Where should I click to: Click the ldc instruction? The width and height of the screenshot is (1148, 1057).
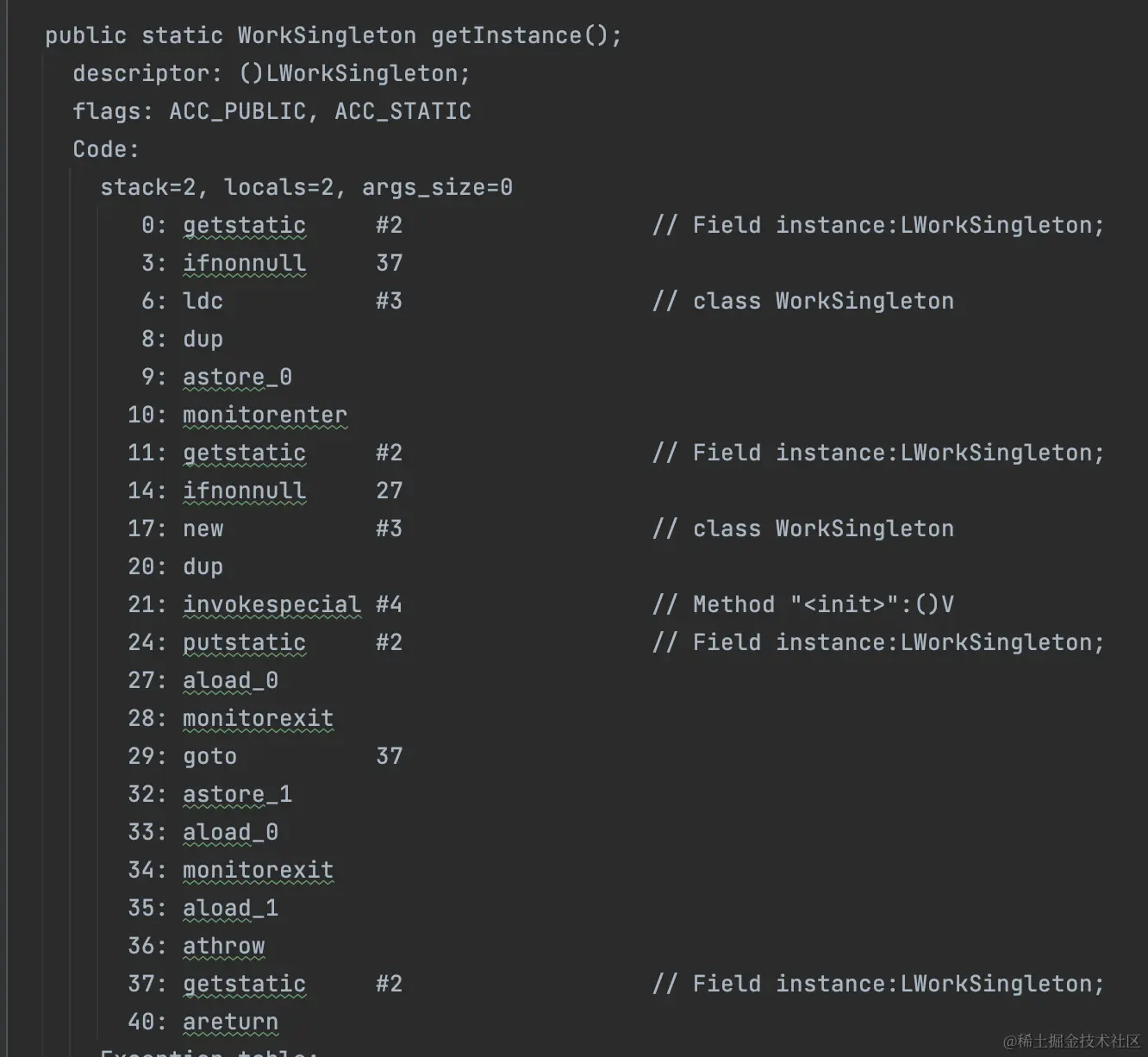click(203, 301)
